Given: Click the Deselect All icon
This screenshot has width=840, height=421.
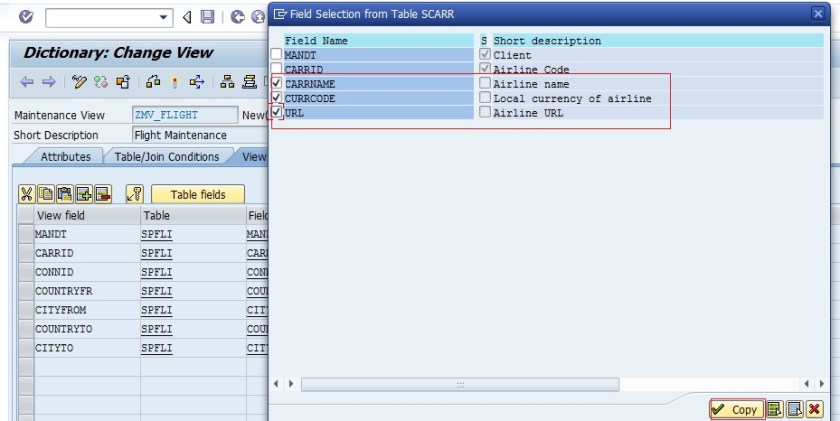Looking at the screenshot, I should click(795, 410).
